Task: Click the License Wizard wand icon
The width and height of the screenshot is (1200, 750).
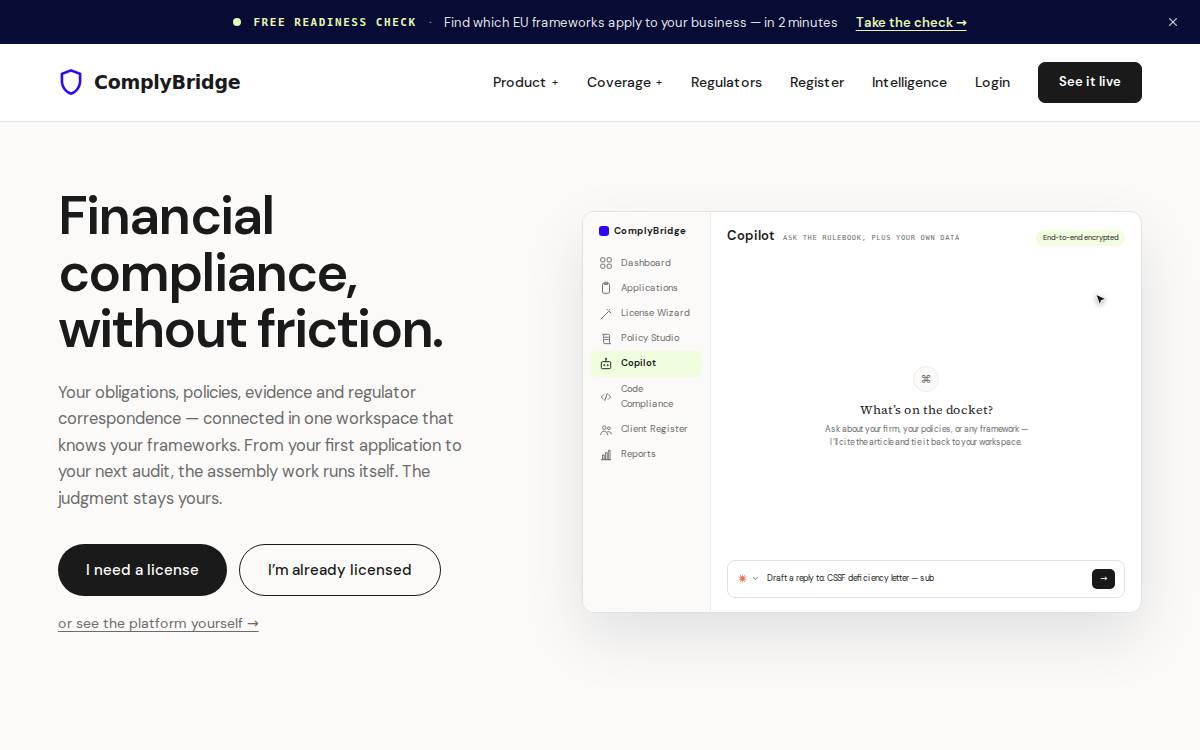Action: coord(606,313)
